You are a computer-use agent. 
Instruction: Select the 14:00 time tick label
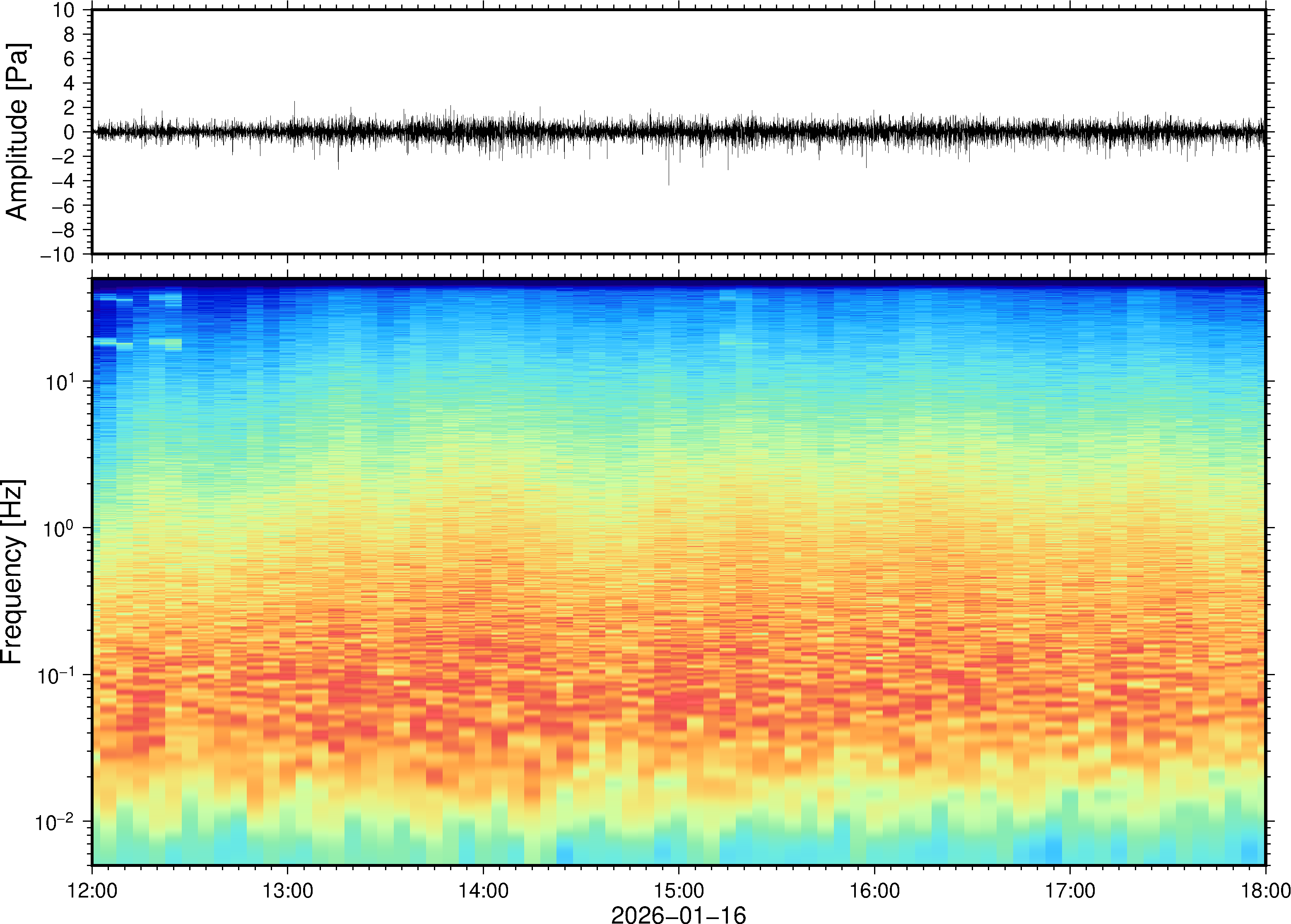pos(483,891)
